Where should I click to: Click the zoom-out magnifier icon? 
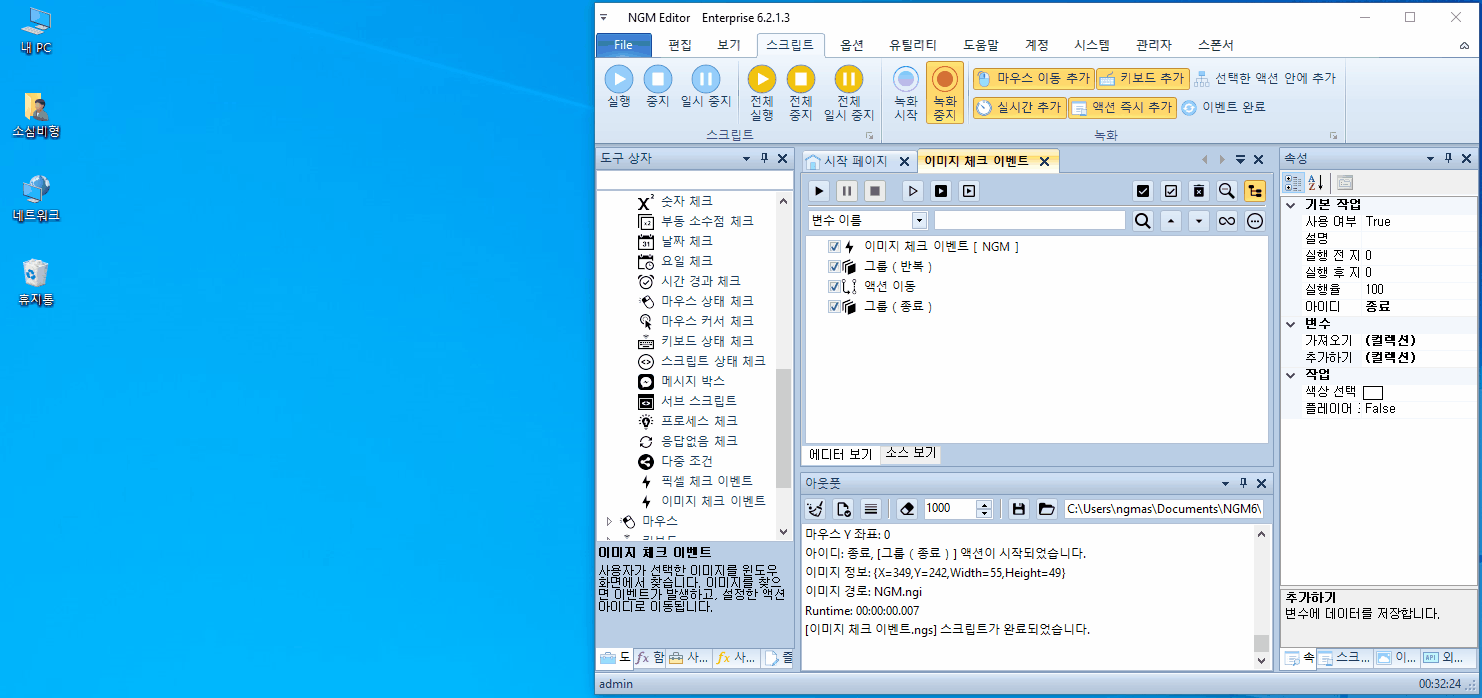click(1226, 191)
